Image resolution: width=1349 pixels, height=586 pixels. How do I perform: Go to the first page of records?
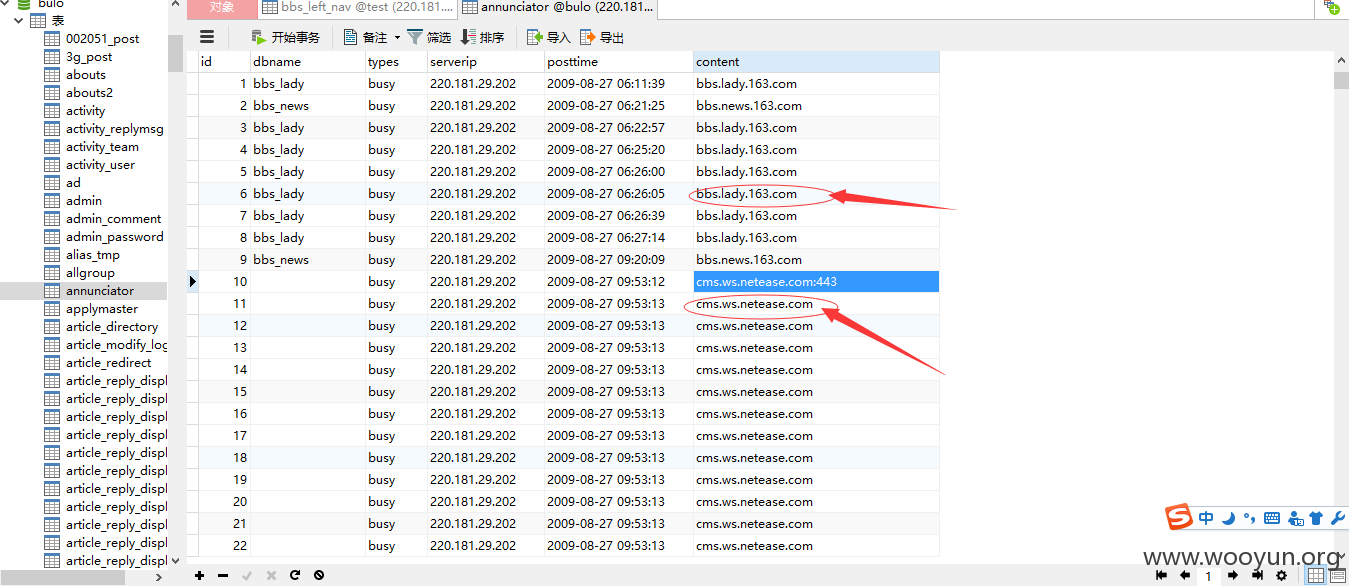click(1161, 575)
